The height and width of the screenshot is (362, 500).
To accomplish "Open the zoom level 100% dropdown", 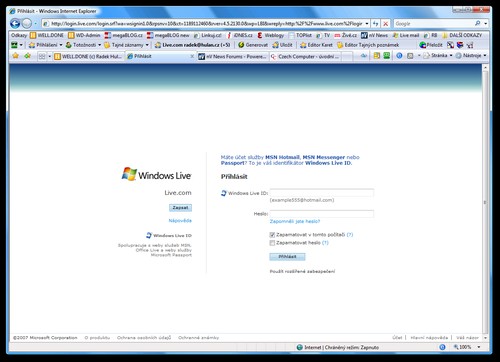I will coord(479,347).
